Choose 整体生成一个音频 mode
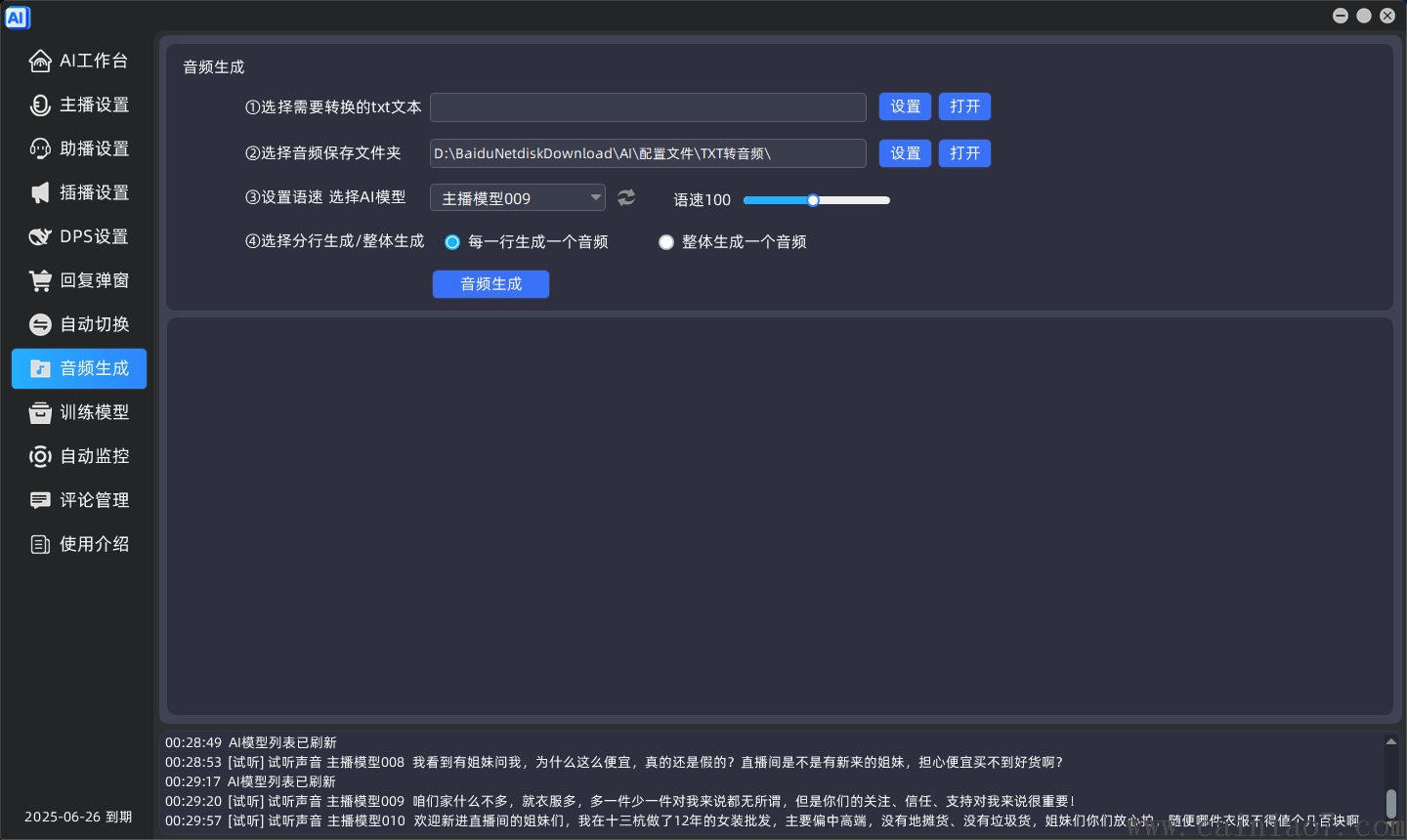 tap(665, 241)
